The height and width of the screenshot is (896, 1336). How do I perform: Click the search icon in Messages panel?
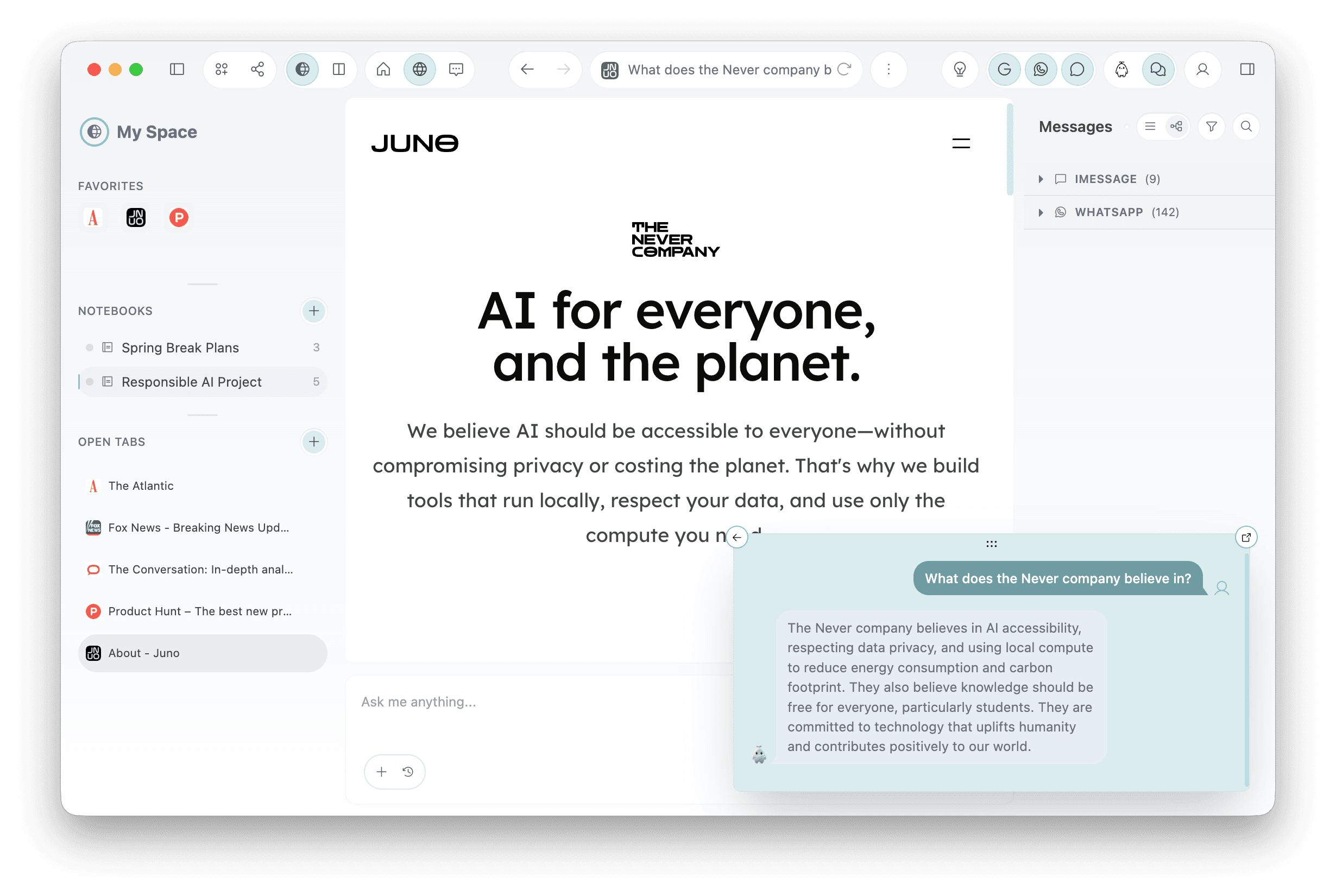coord(1246,127)
